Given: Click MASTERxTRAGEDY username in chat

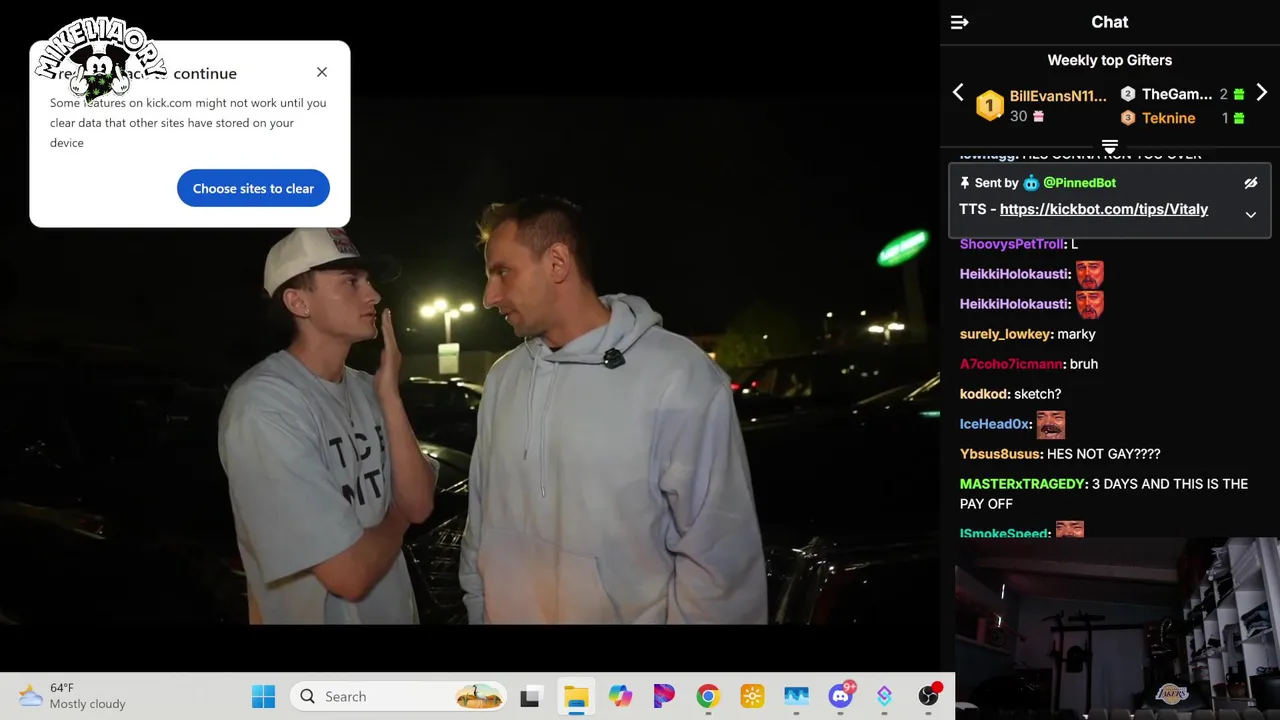Looking at the screenshot, I should [1022, 484].
